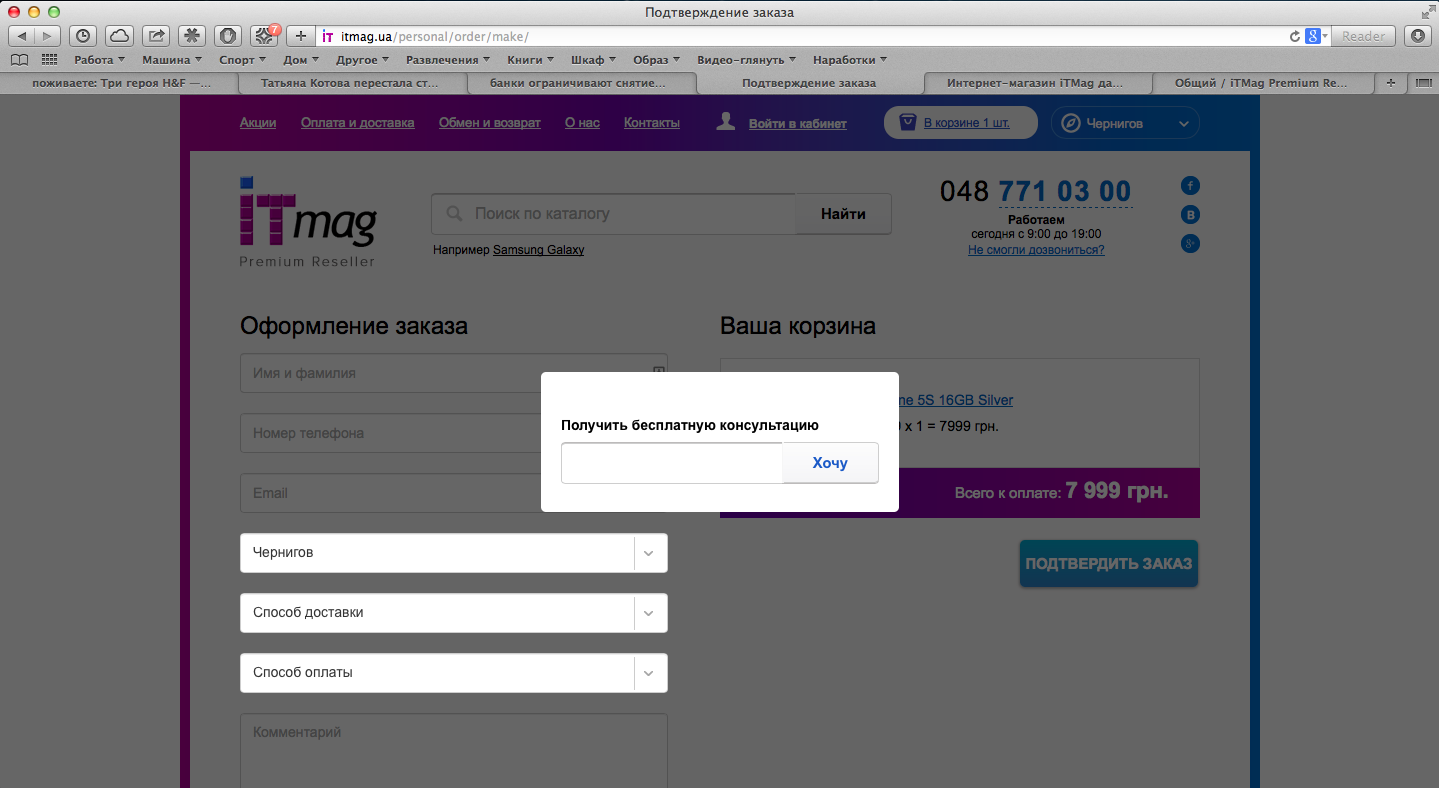1439x788 pixels.
Task: Click the consultation popup input field
Action: [x=672, y=463]
